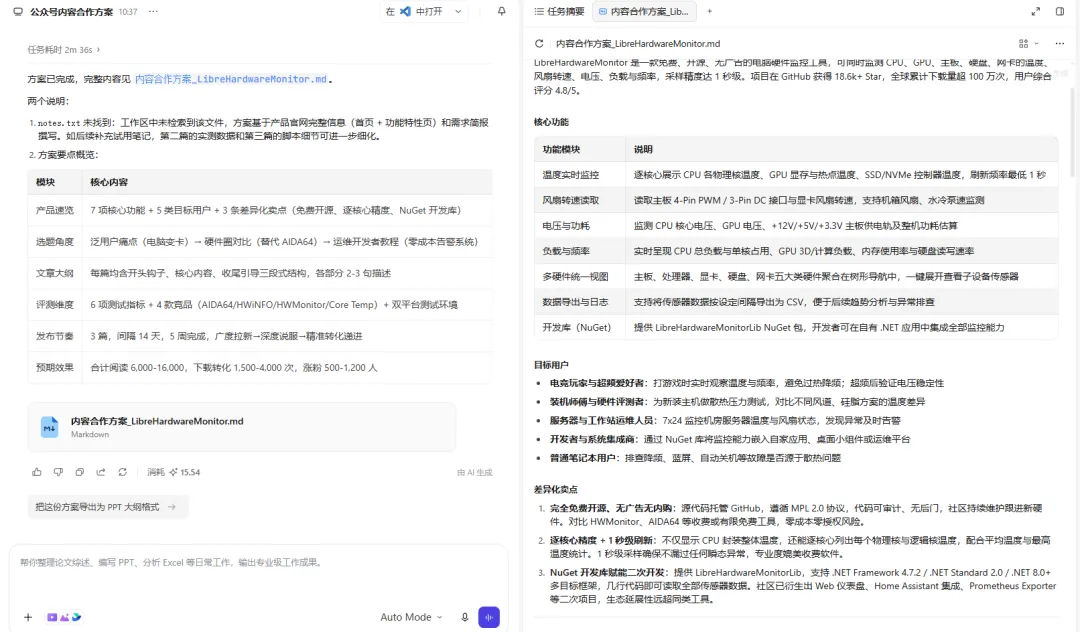The width and height of the screenshot is (1080, 632).
Task: Click the 选题角度 row in summary table
Action: 260,242
